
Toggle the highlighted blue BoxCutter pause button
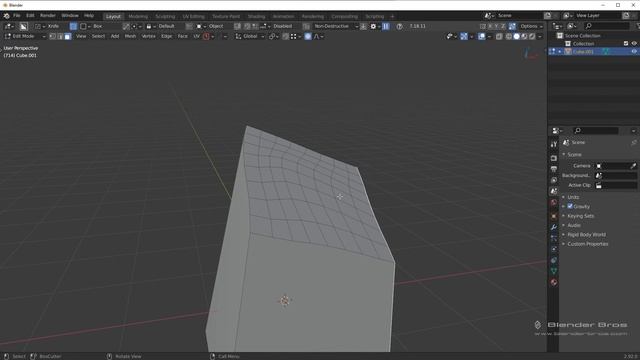click(386, 26)
